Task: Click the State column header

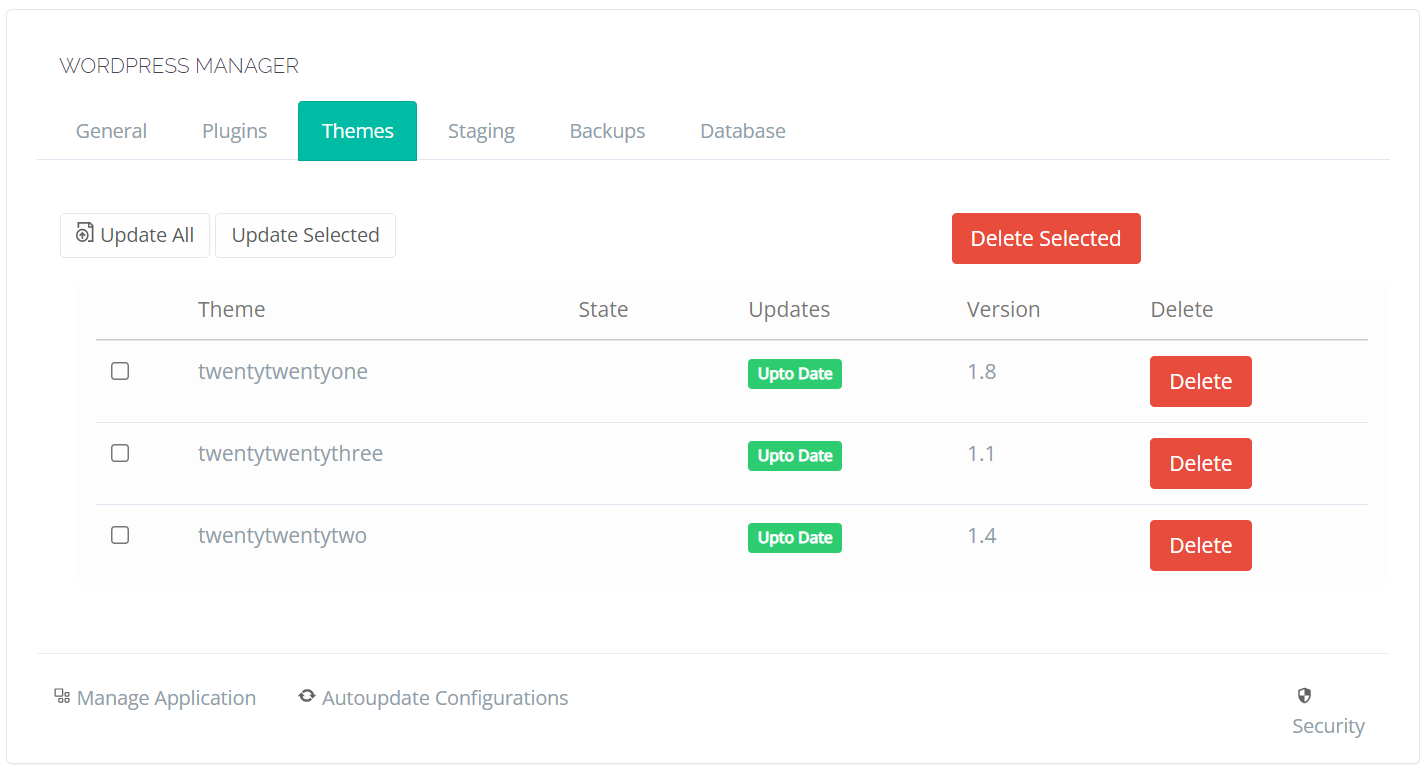Action: (603, 310)
